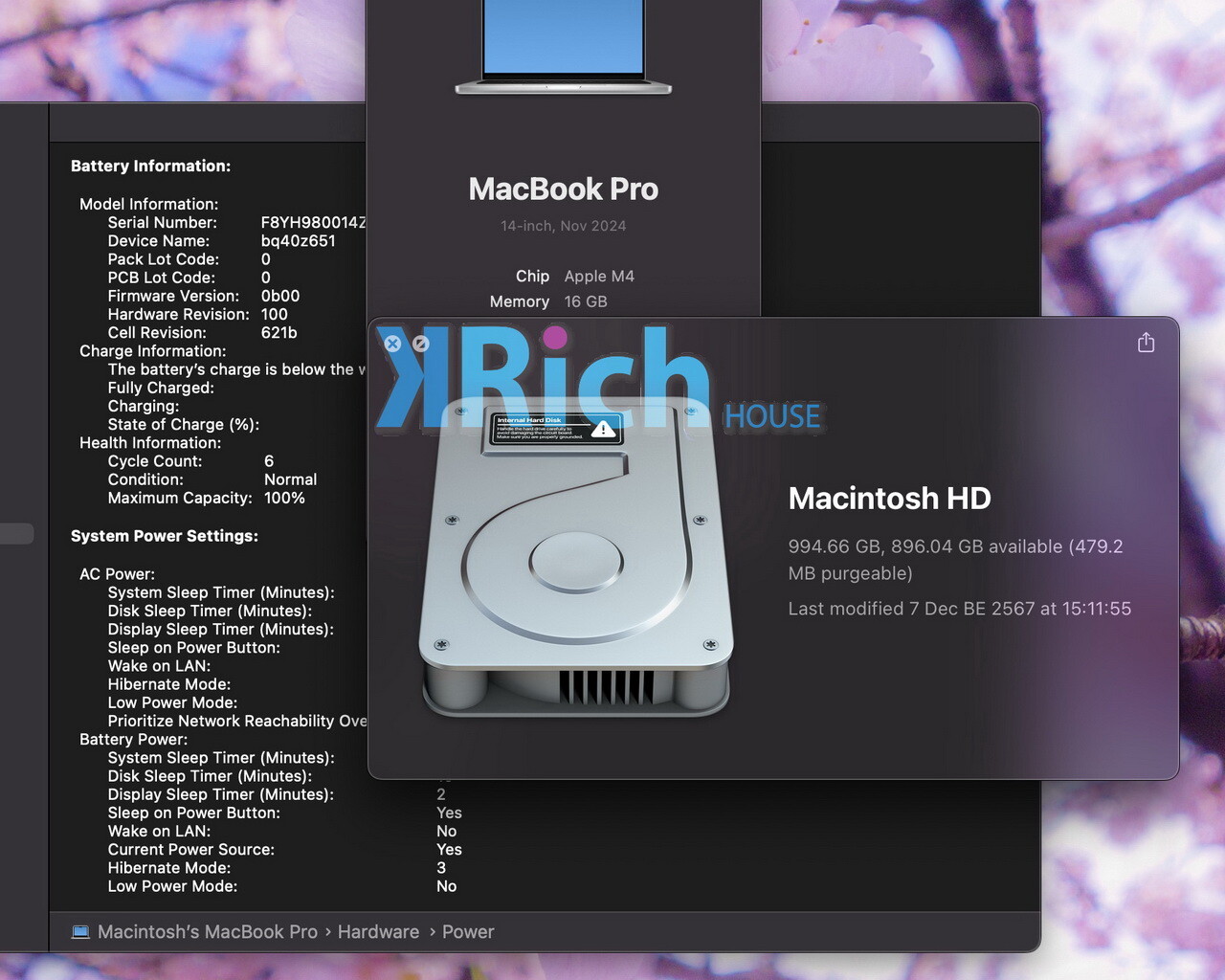Click the laptop icon in the path bar
Screen dimensions: 1225x980
[x=80, y=932]
